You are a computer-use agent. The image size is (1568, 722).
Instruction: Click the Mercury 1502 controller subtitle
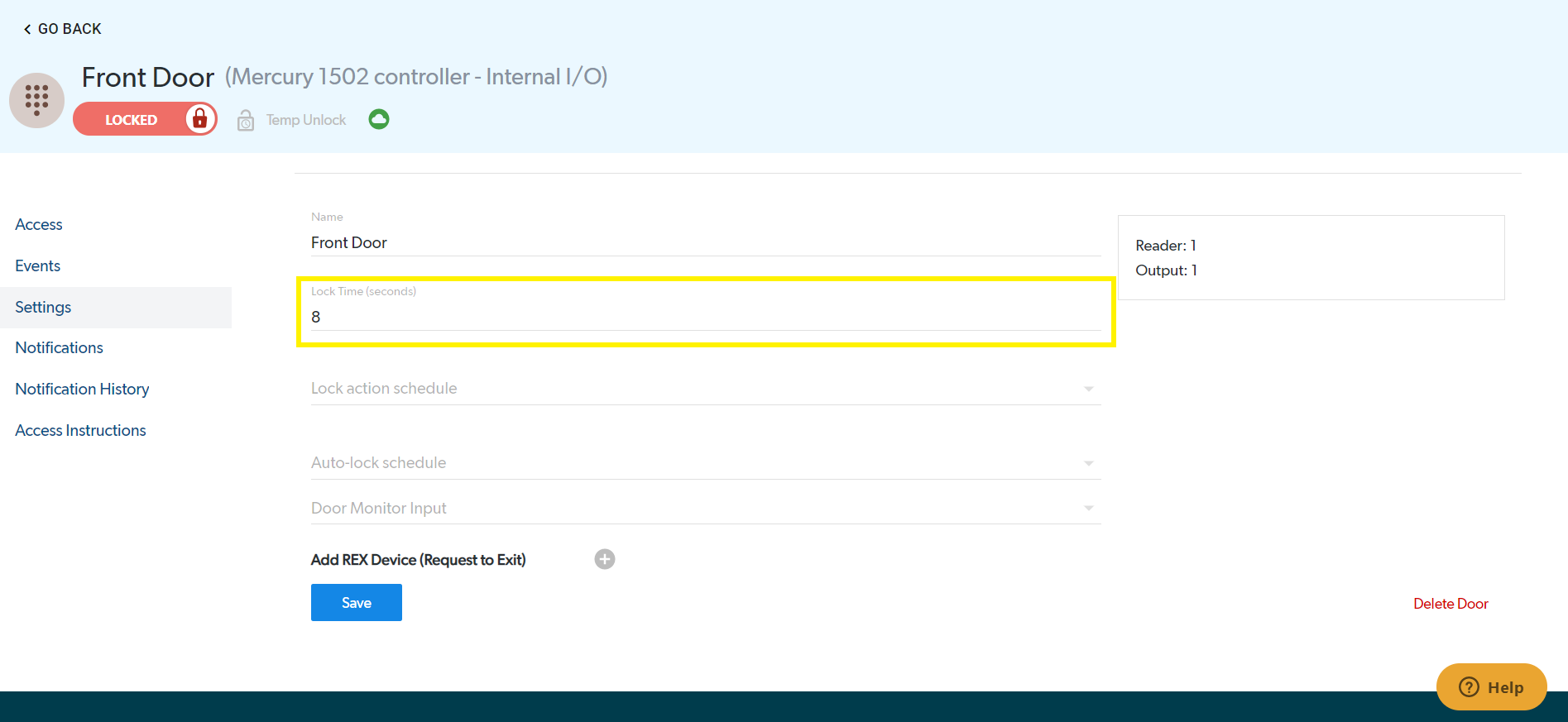416,77
